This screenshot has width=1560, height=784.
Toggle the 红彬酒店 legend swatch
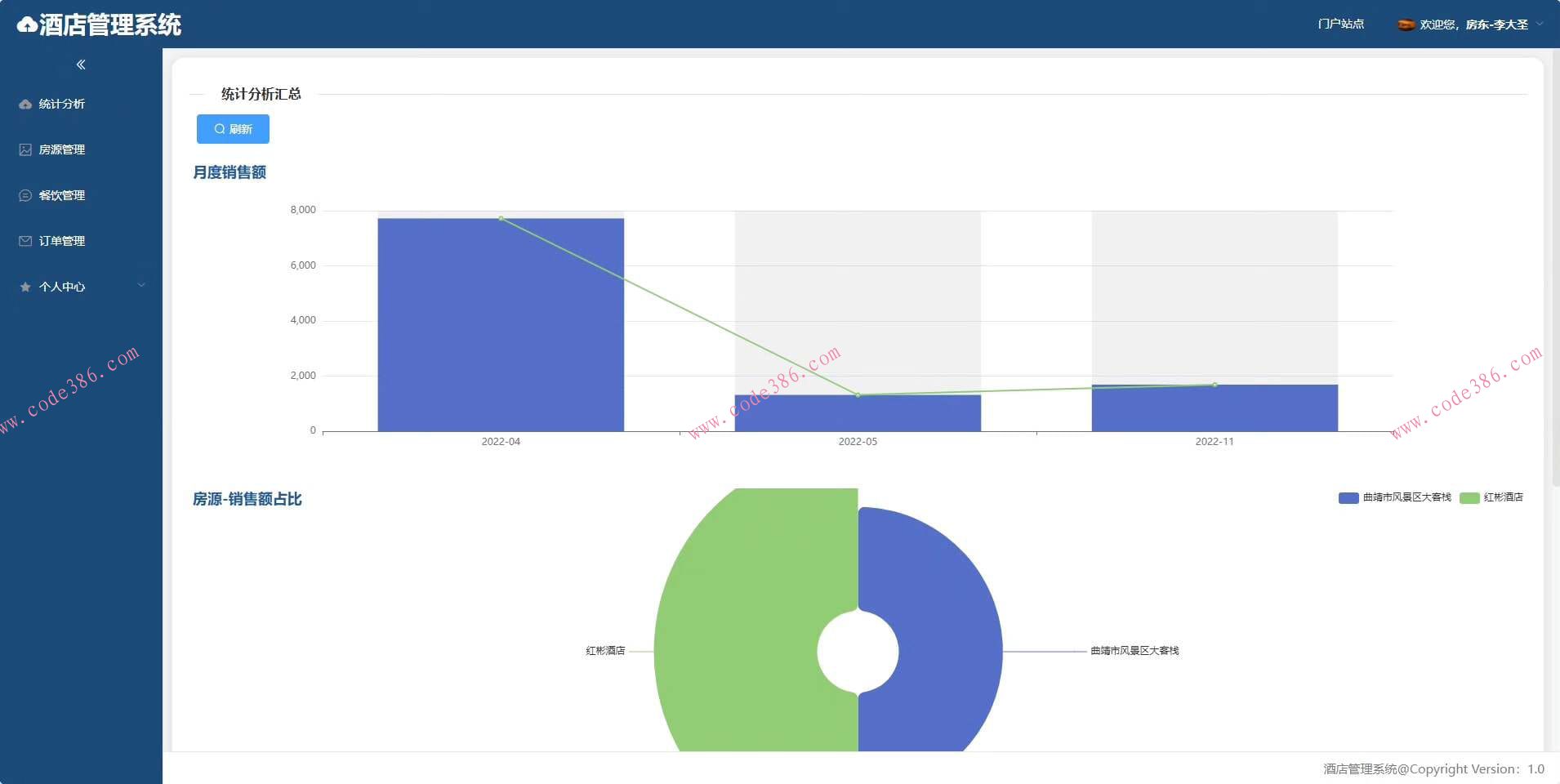click(1469, 497)
